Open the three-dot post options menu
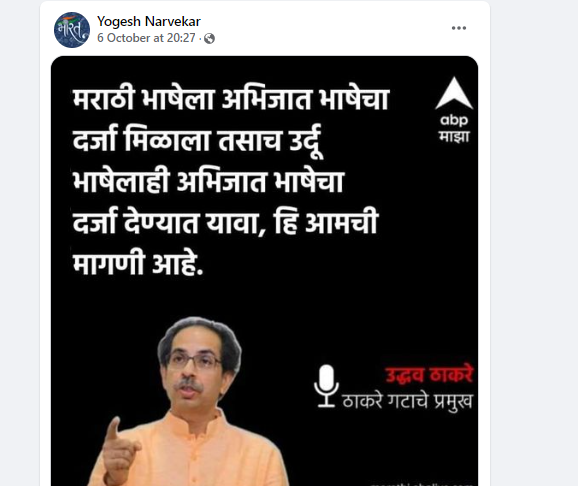Viewport: 578px width, 486px height. pos(459,28)
